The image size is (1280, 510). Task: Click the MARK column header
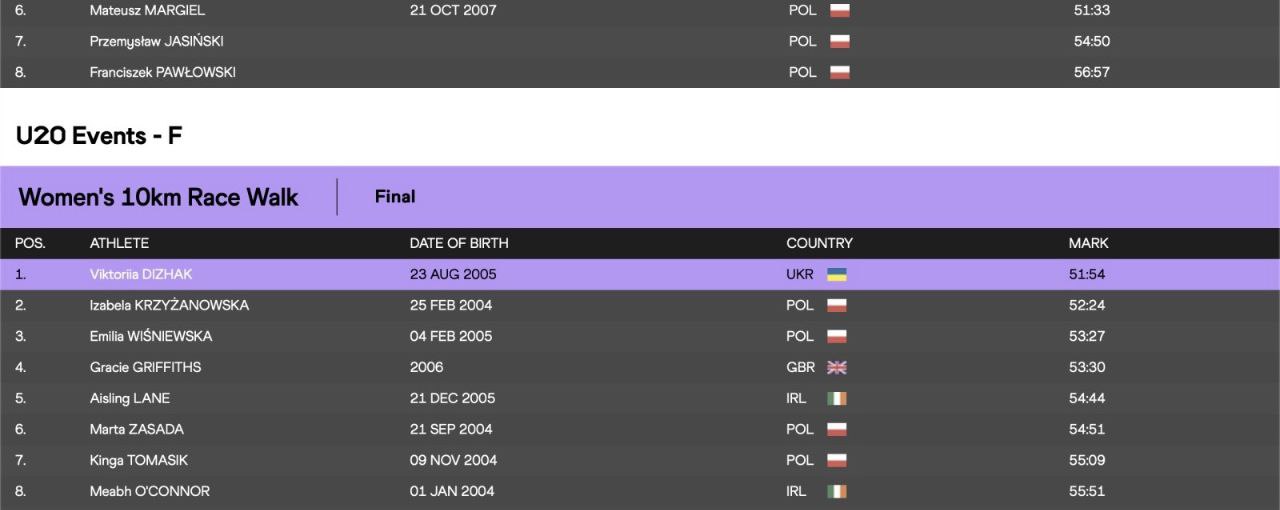(1088, 243)
